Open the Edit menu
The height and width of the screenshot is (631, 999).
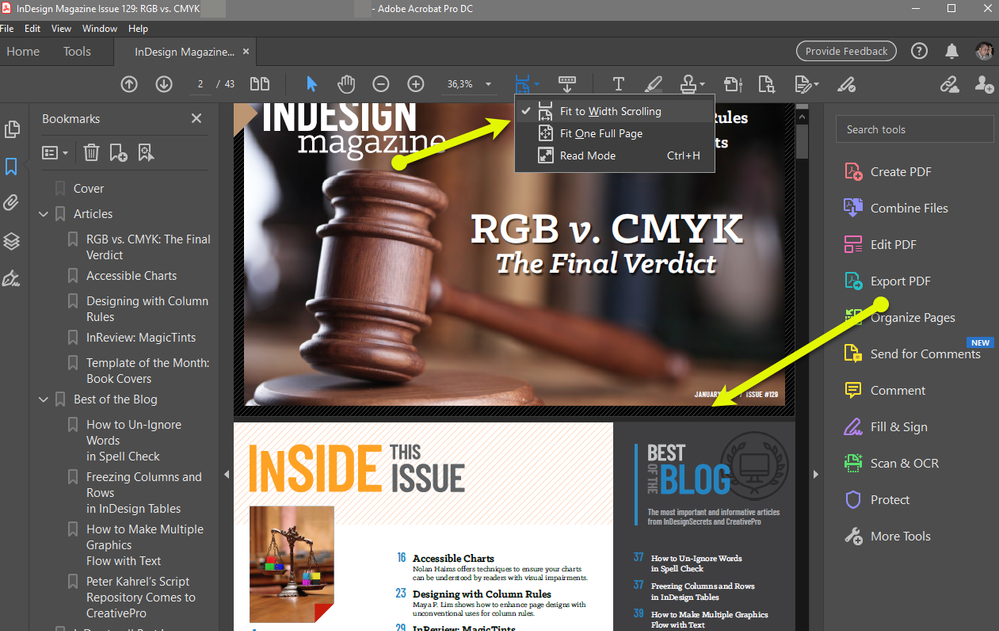pos(32,29)
